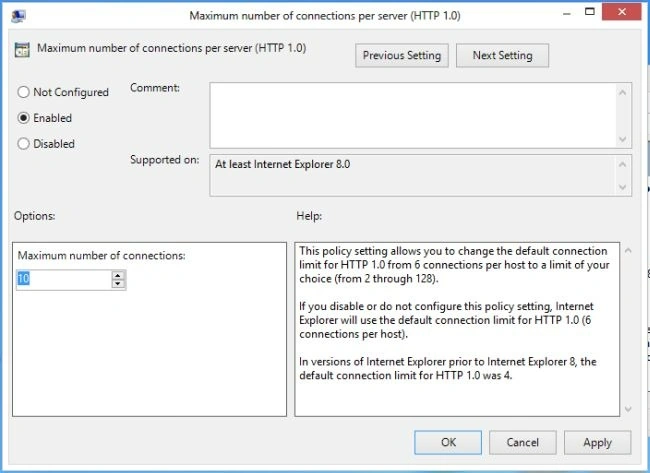Screen dimensions: 650x473
Task: Decrease maximum connections with down spinner arrow
Action: pyautogui.click(x=118, y=284)
